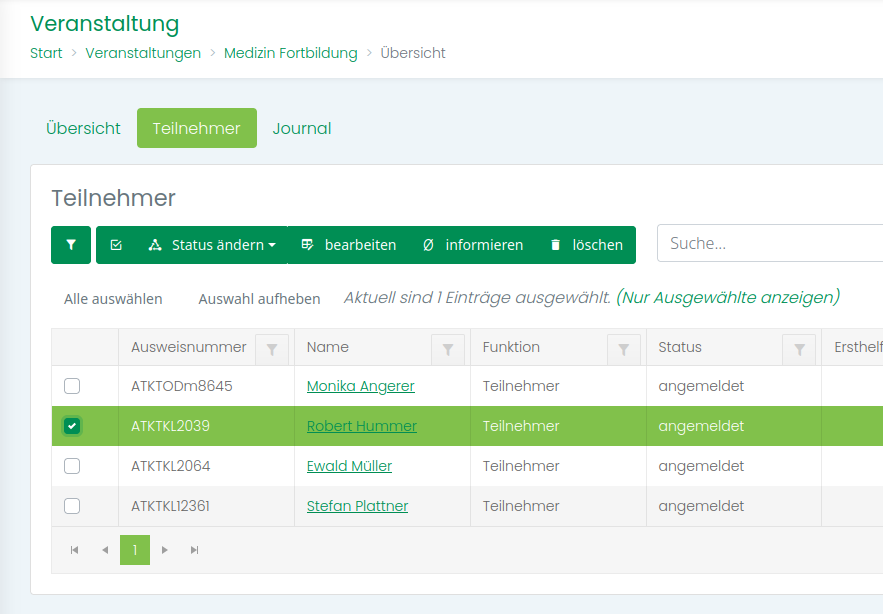Viewport: 883px width, 614px height.
Task: Open the Journal tab
Action: click(302, 128)
